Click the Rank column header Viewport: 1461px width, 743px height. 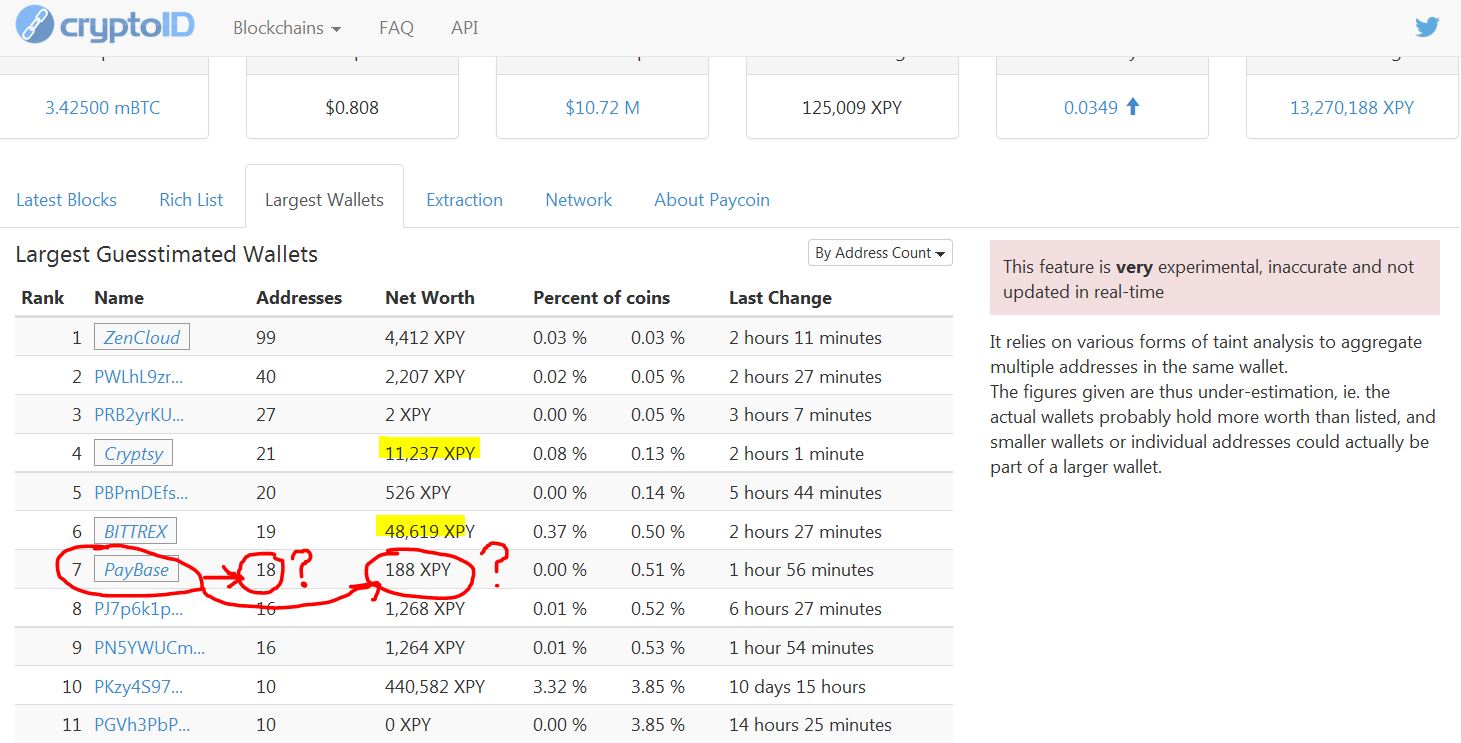pyautogui.click(x=42, y=297)
